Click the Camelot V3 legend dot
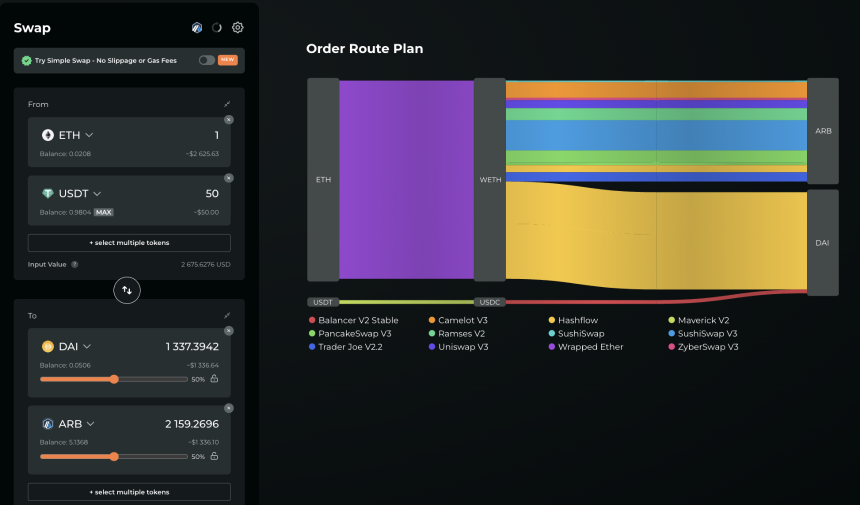 pos(432,320)
